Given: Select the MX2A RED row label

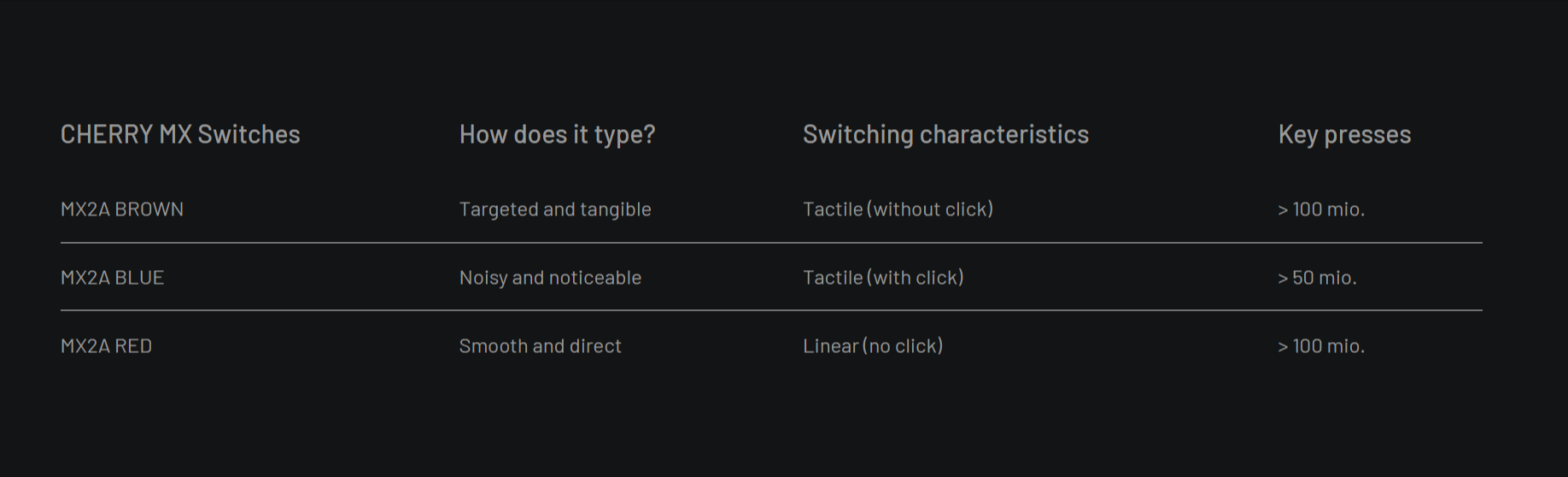Looking at the screenshot, I should pyautogui.click(x=106, y=346).
